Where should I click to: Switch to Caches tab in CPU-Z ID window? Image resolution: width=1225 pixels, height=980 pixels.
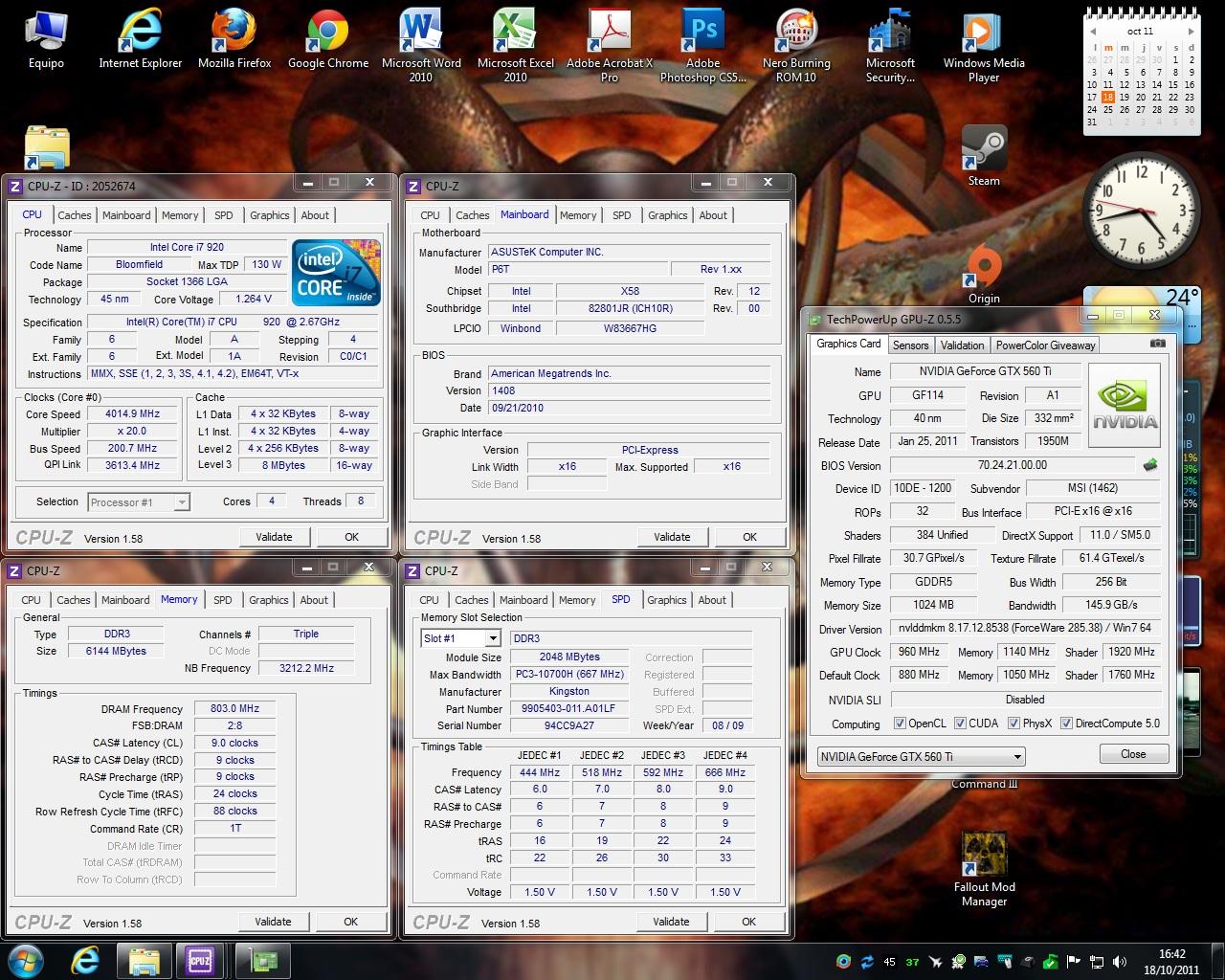pos(75,215)
